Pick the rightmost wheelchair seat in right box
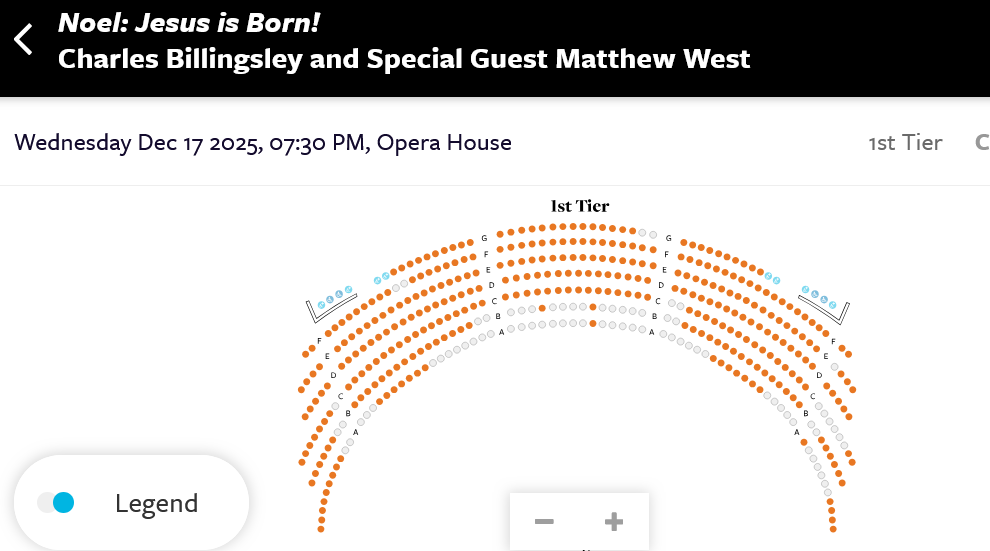 pyautogui.click(x=834, y=304)
